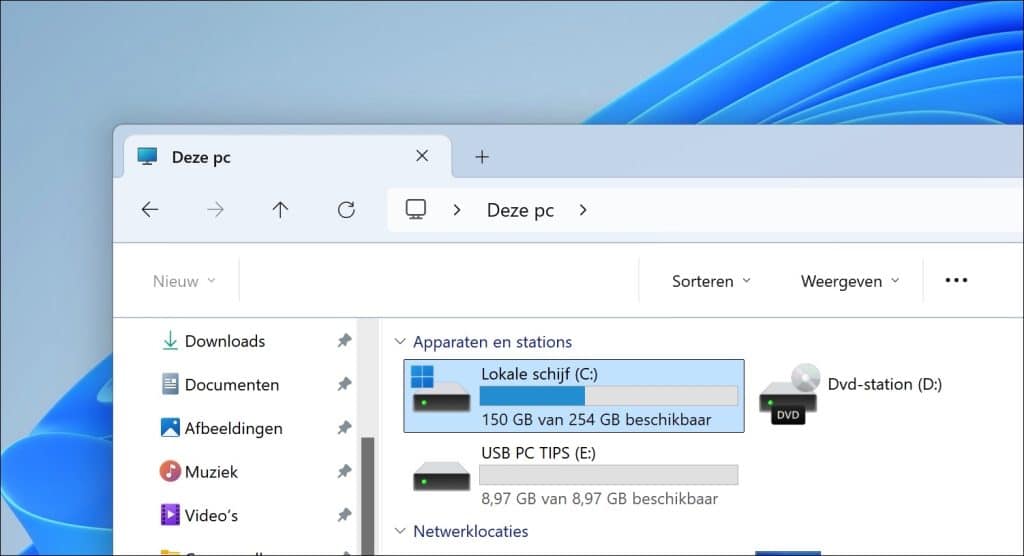Image resolution: width=1024 pixels, height=556 pixels.
Task: Open Downloads in the sidebar
Action: (225, 341)
